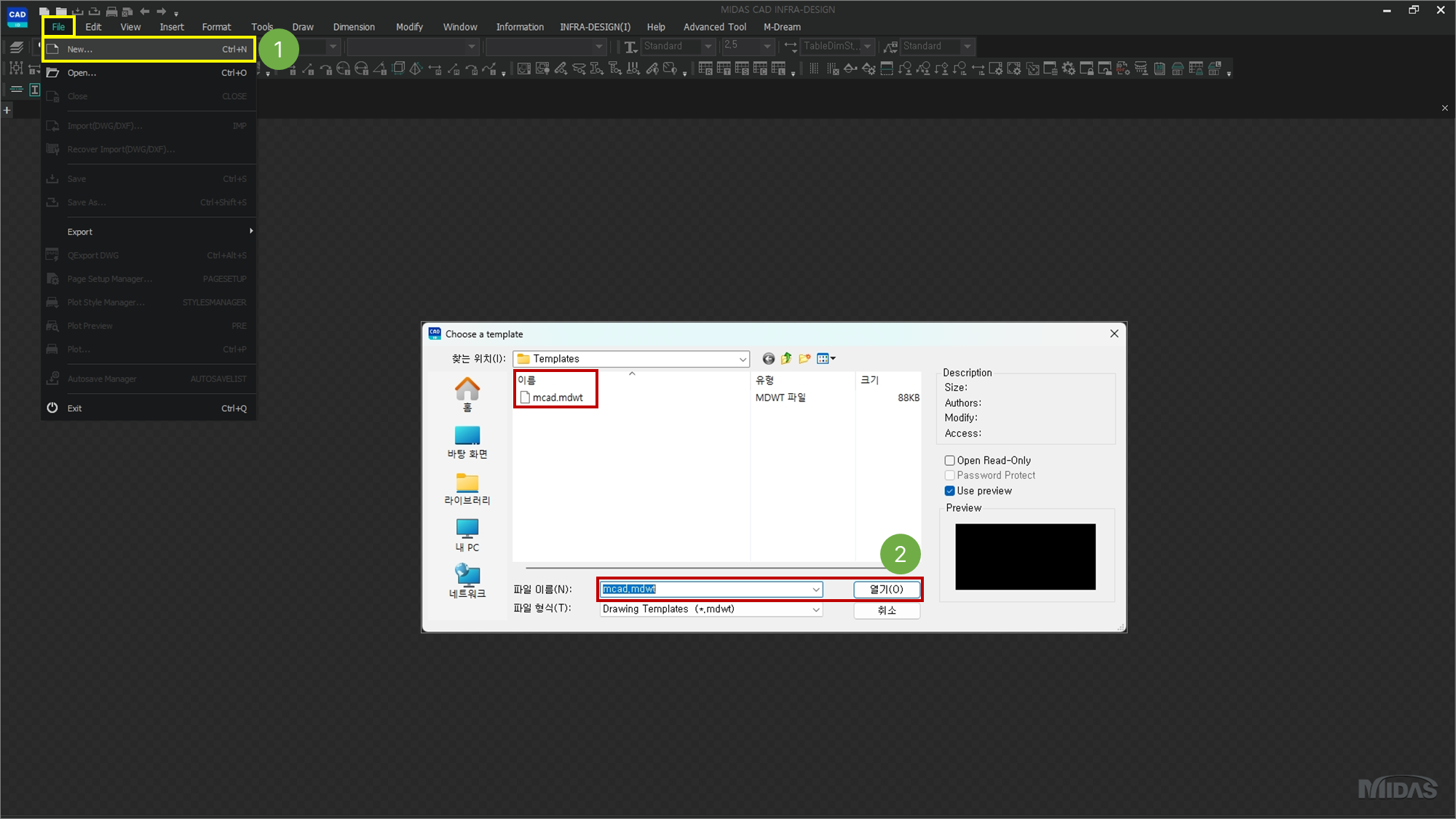The height and width of the screenshot is (819, 1456).
Task: Open quick access toolbar customize arrow
Action: (x=176, y=13)
